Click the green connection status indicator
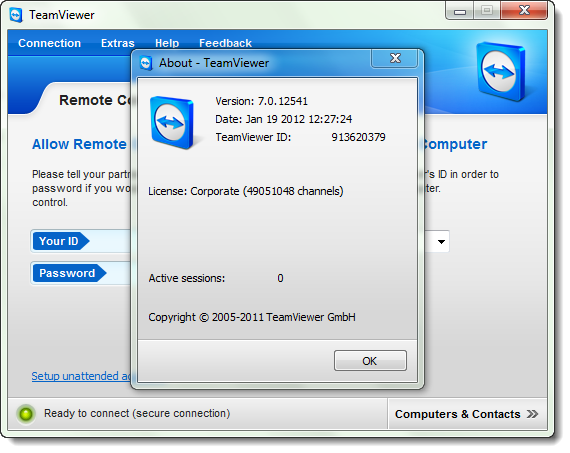The height and width of the screenshot is (453, 570). [x=26, y=414]
